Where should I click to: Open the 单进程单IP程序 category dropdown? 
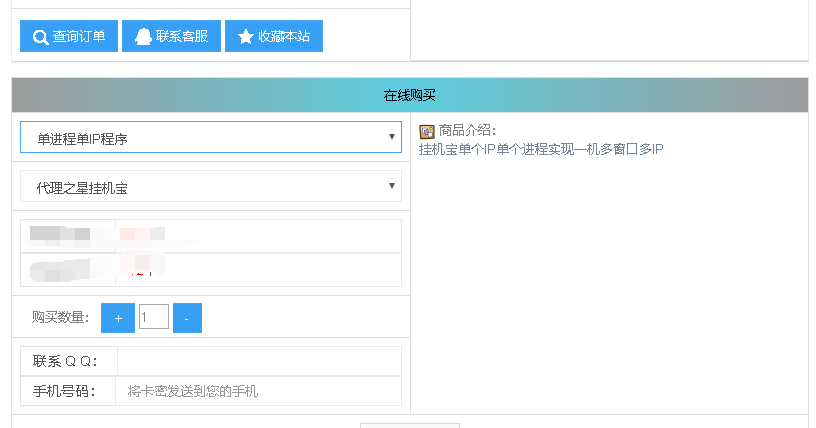pyautogui.click(x=210, y=138)
